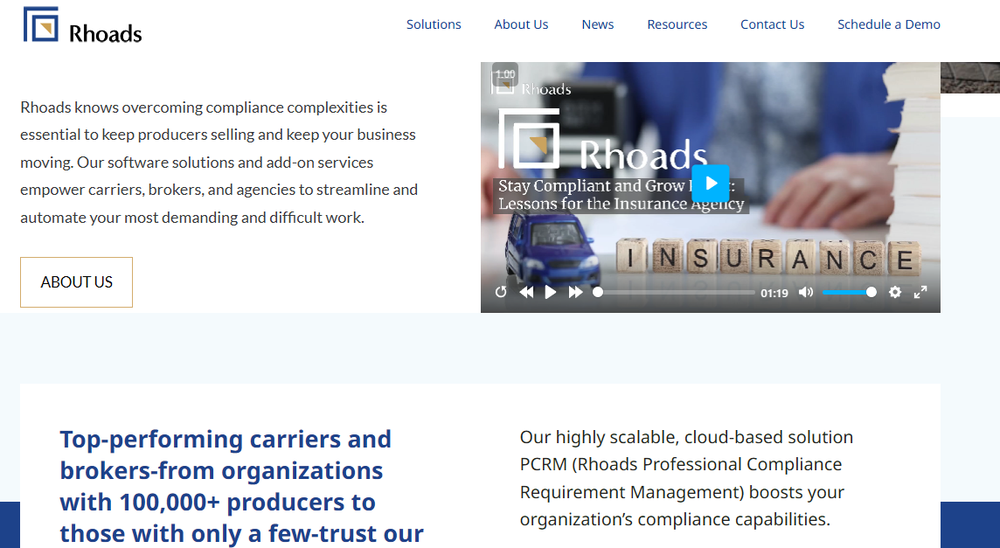This screenshot has height=548, width=1000.
Task: Go to the About Us nav item
Action: point(521,24)
